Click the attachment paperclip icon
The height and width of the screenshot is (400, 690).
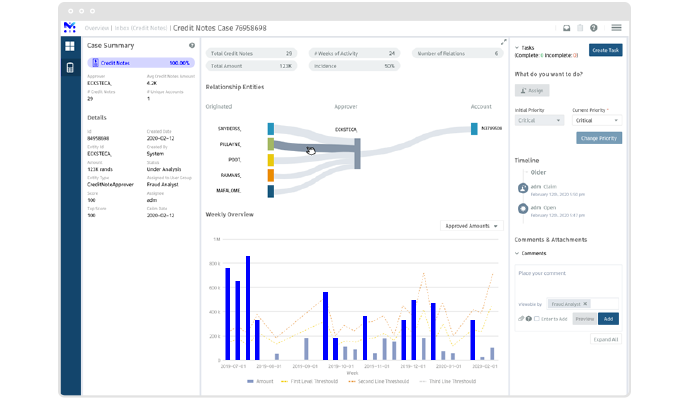click(x=521, y=319)
